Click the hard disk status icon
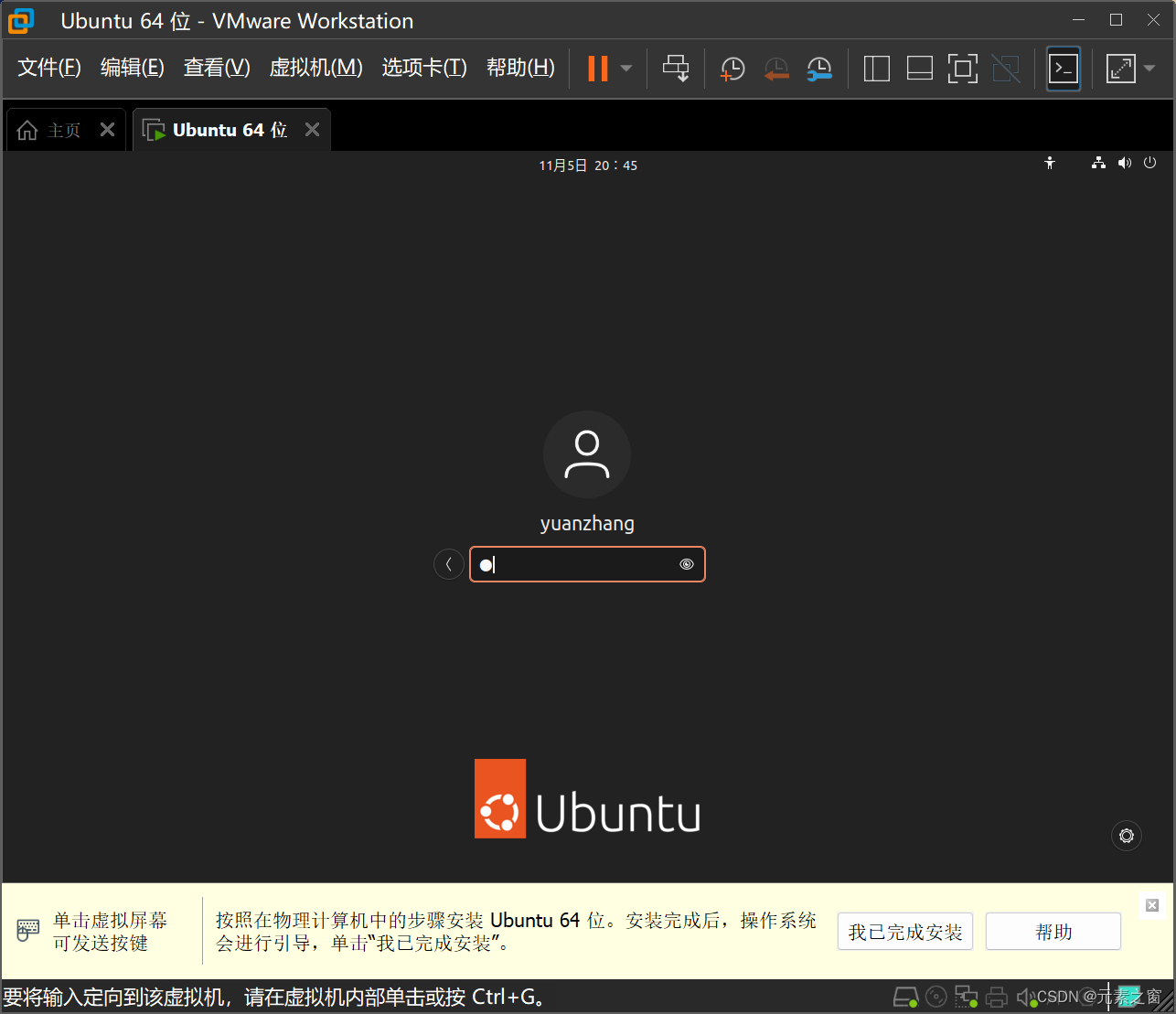Screen dimensions: 1176x1014 905,997
